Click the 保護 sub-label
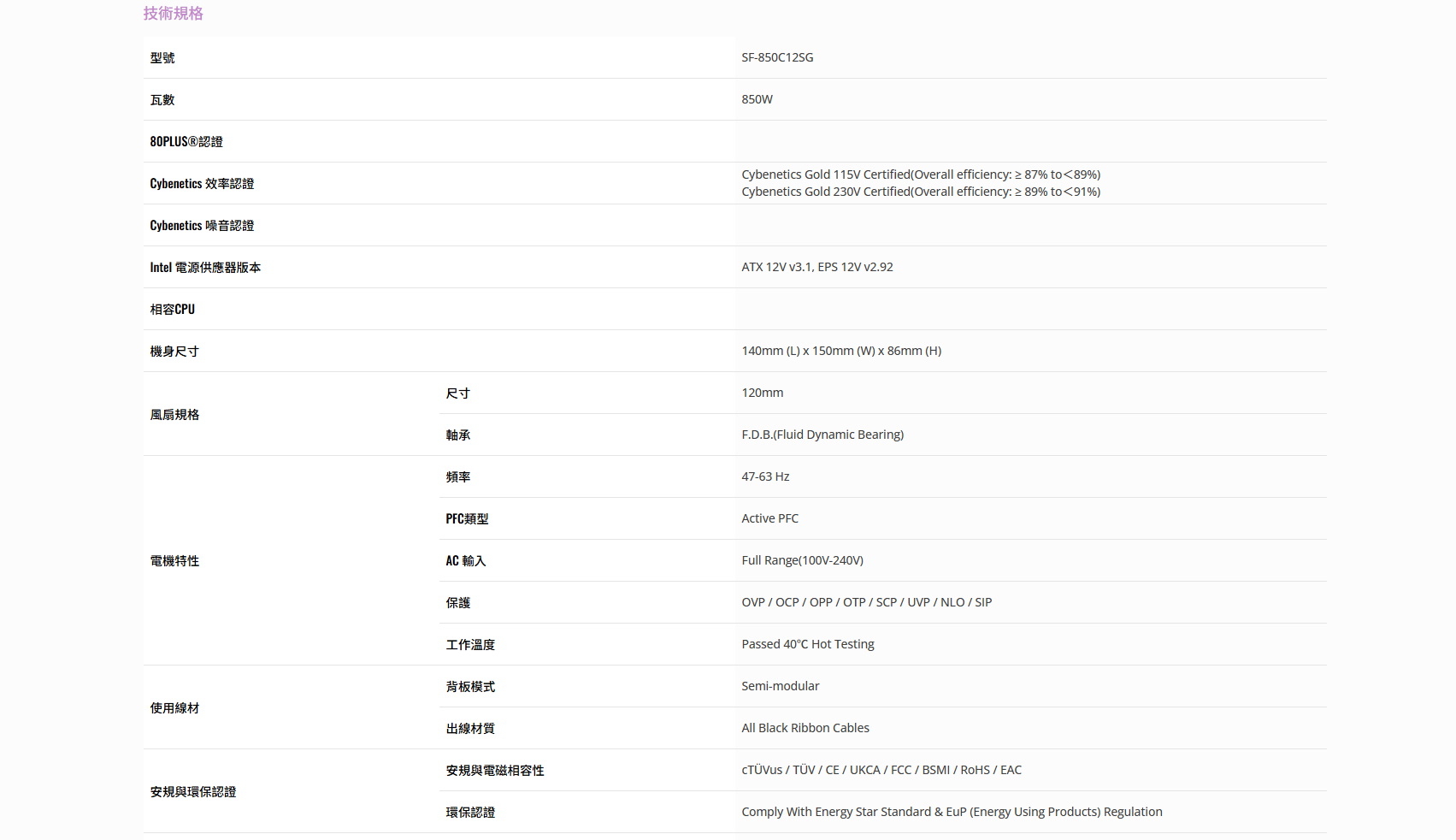This screenshot has width=1456, height=840. [x=458, y=602]
